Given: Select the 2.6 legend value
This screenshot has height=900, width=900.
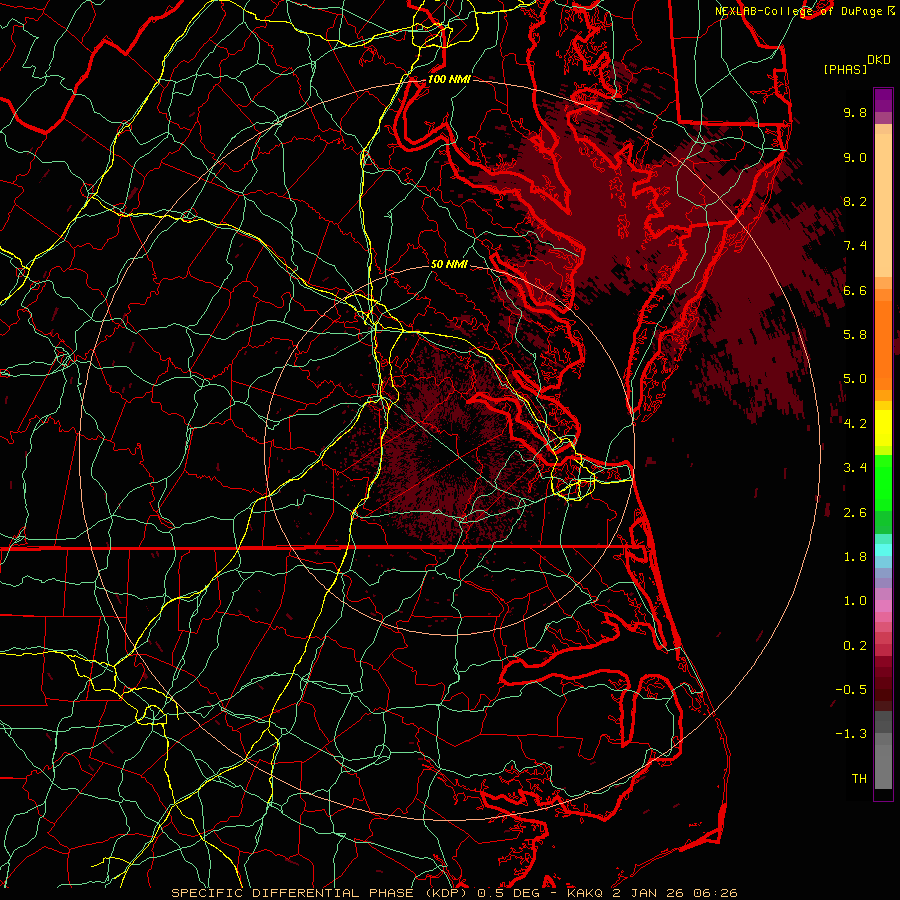Looking at the screenshot, I should tap(855, 513).
